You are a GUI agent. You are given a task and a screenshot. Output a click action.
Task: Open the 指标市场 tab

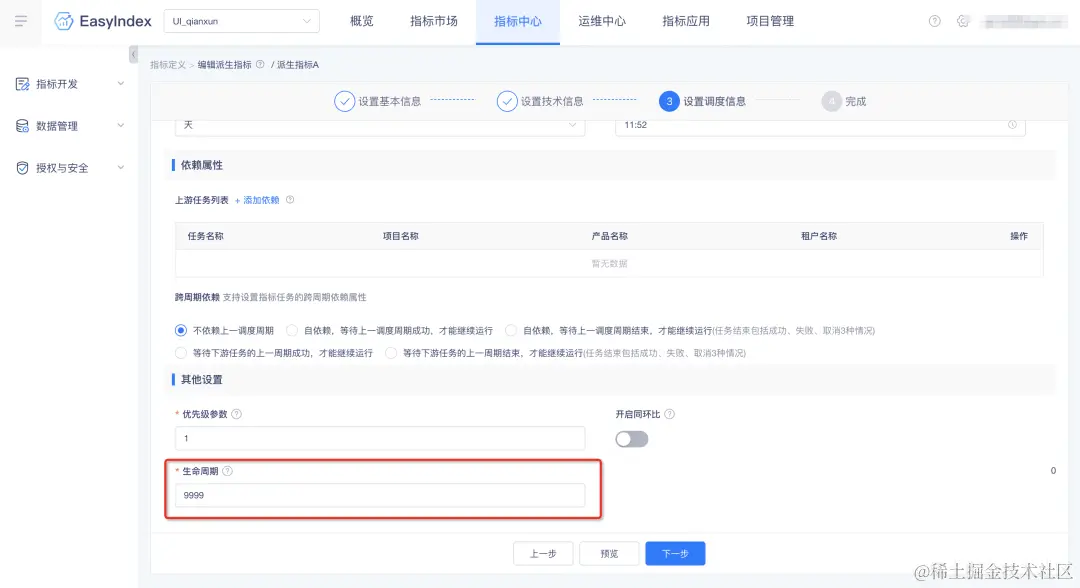pos(433,21)
